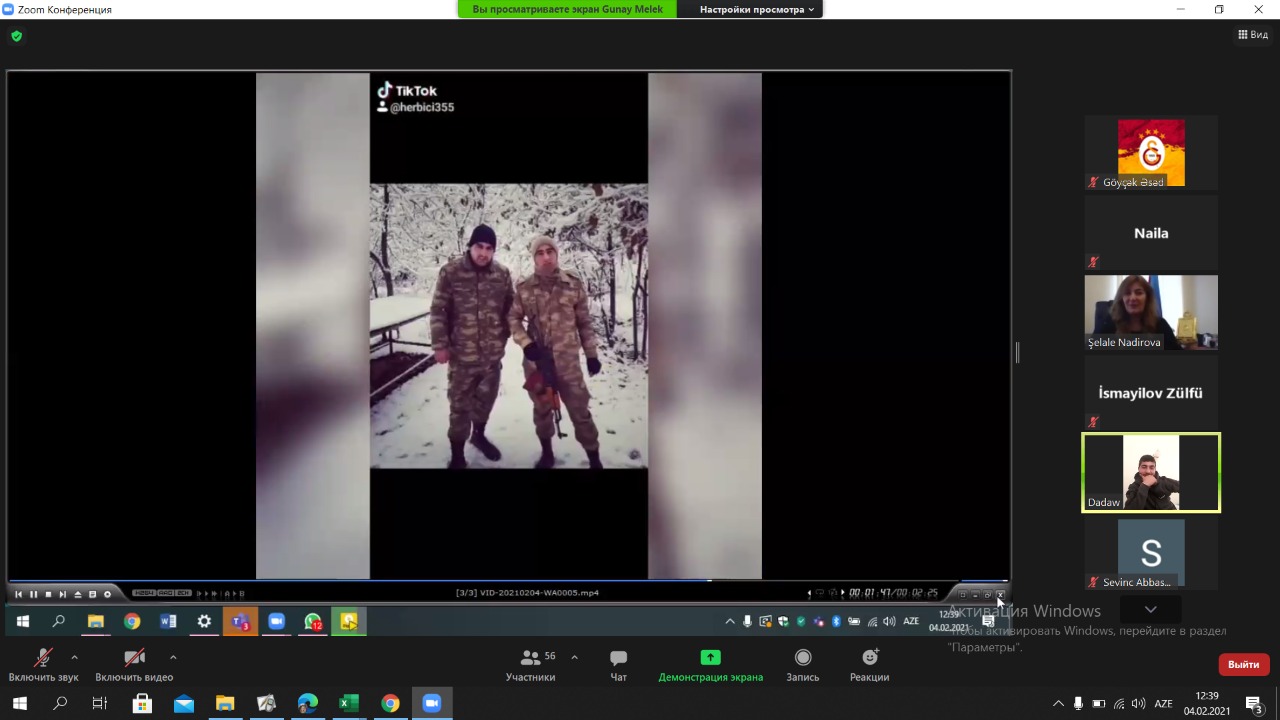The width and height of the screenshot is (1280, 720).
Task: Select Göyçək Əsəd participant thumbnail
Action: 1151,152
